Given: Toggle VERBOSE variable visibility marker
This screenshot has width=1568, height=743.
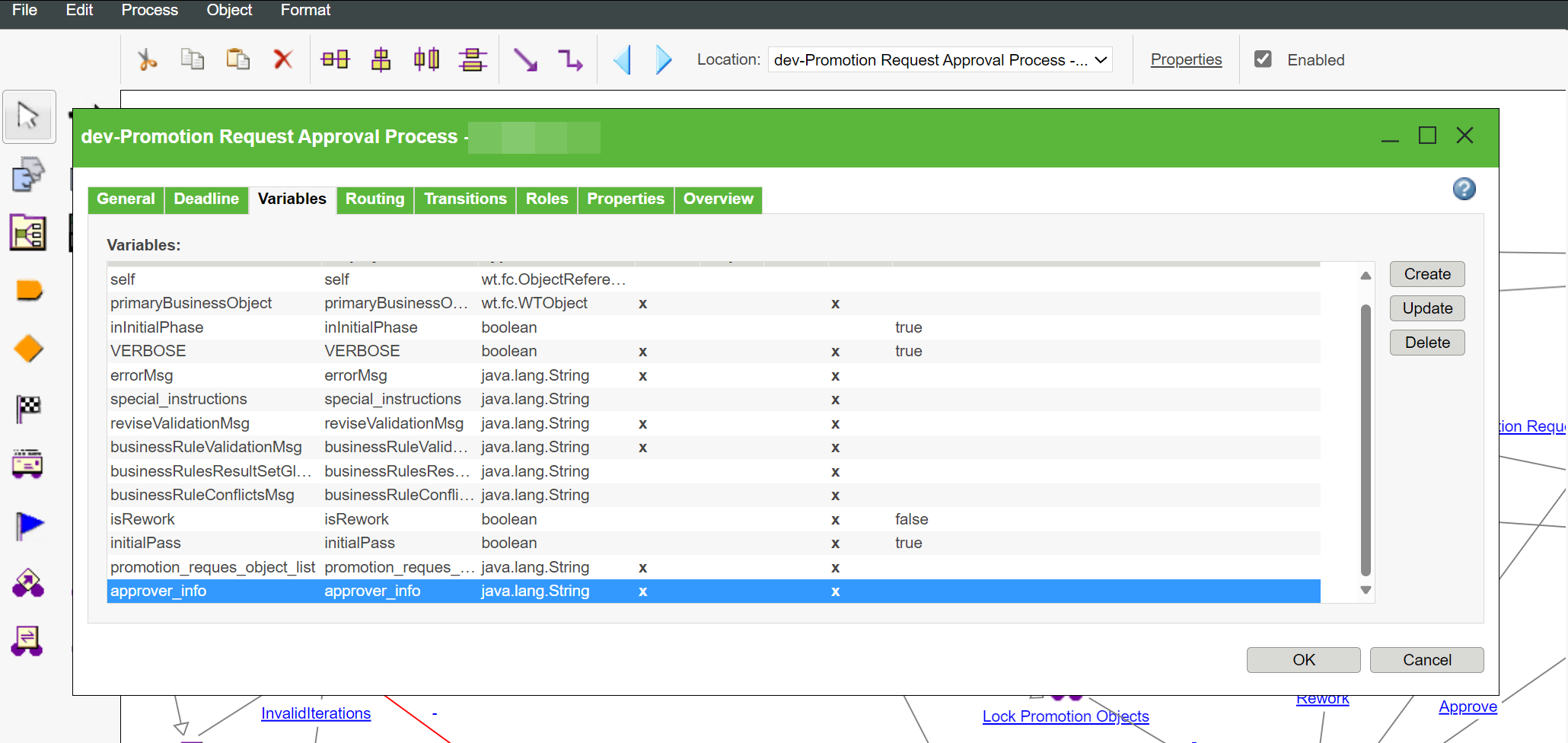Looking at the screenshot, I should tap(643, 351).
